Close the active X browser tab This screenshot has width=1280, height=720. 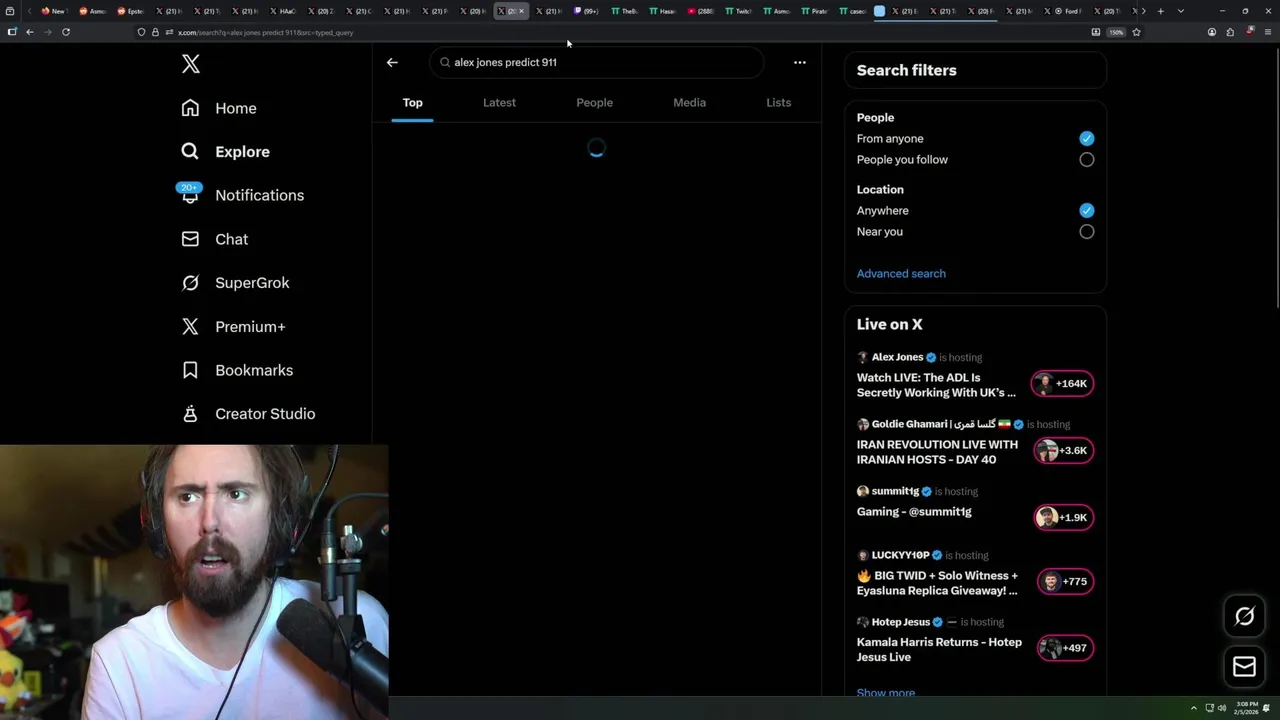coord(521,11)
